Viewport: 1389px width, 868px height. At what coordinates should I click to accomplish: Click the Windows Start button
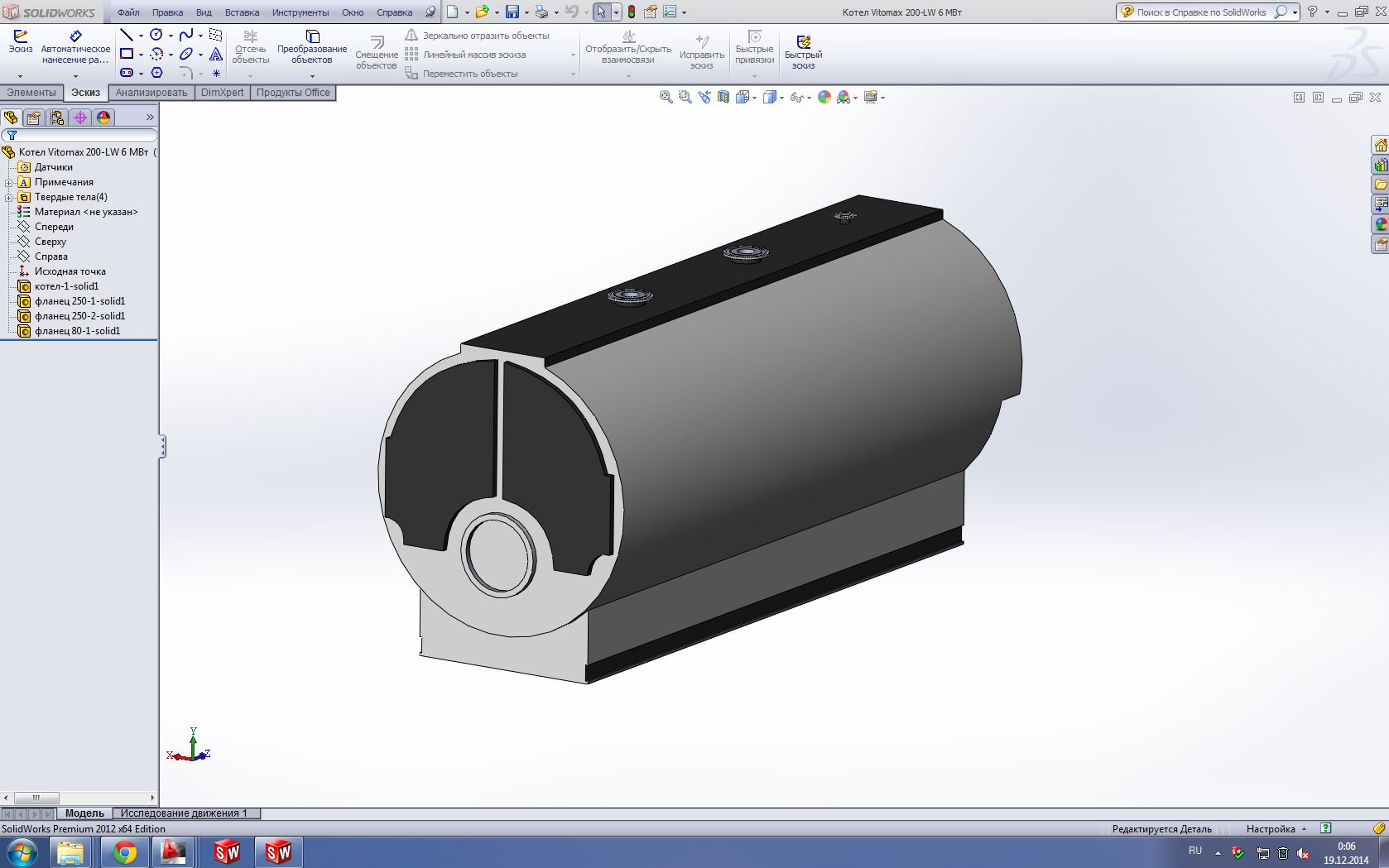pyautogui.click(x=22, y=852)
